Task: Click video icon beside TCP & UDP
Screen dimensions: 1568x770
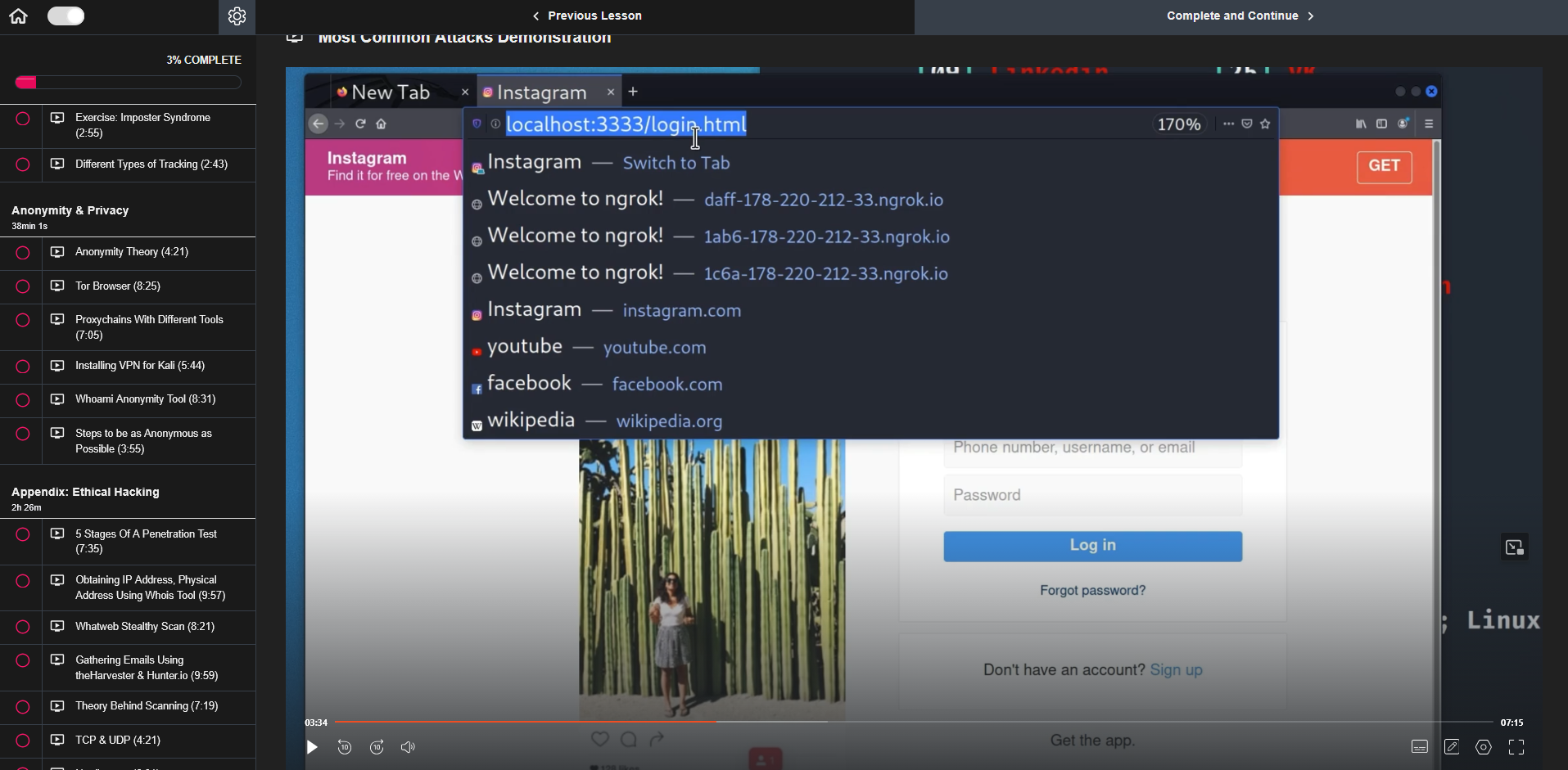Action: 57,740
